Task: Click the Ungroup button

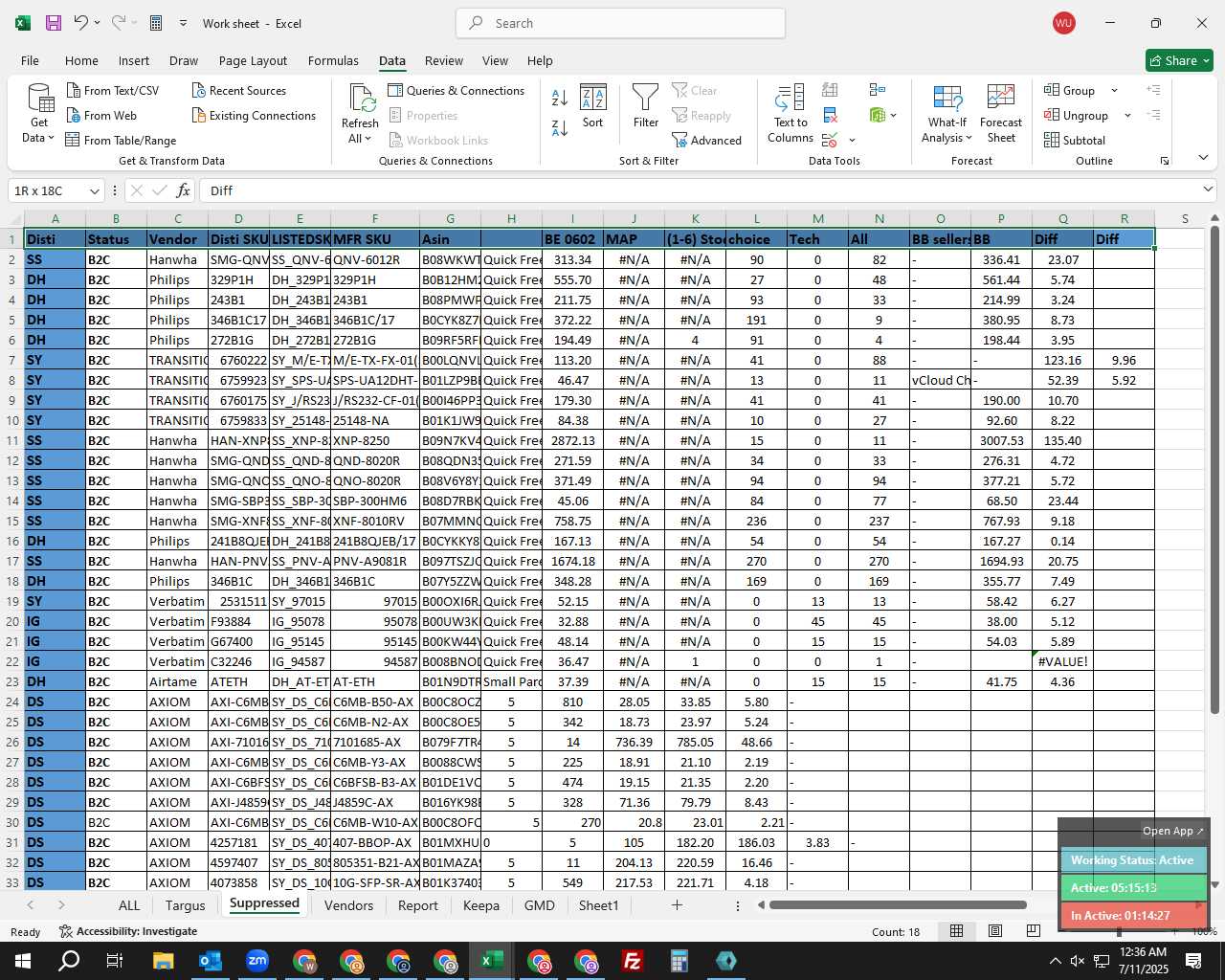Action: 1077,115
